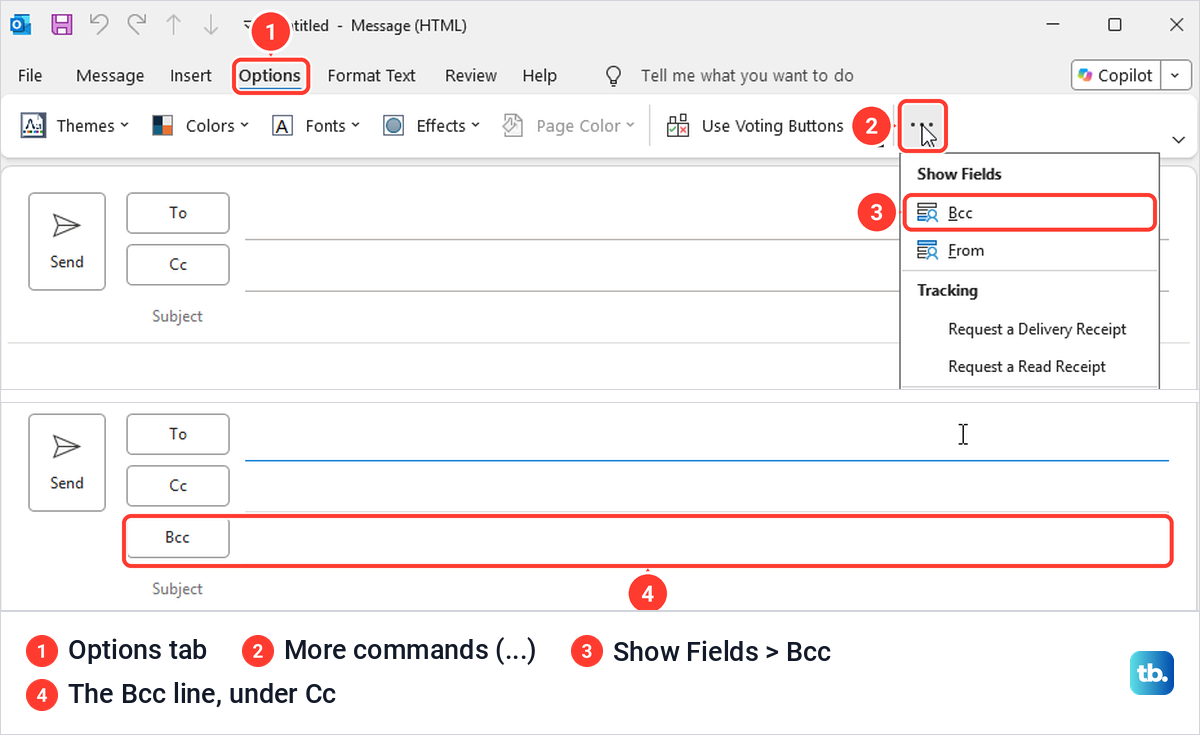Open the Fonts dropdown
Viewport: 1200px width, 735px height.
click(316, 125)
